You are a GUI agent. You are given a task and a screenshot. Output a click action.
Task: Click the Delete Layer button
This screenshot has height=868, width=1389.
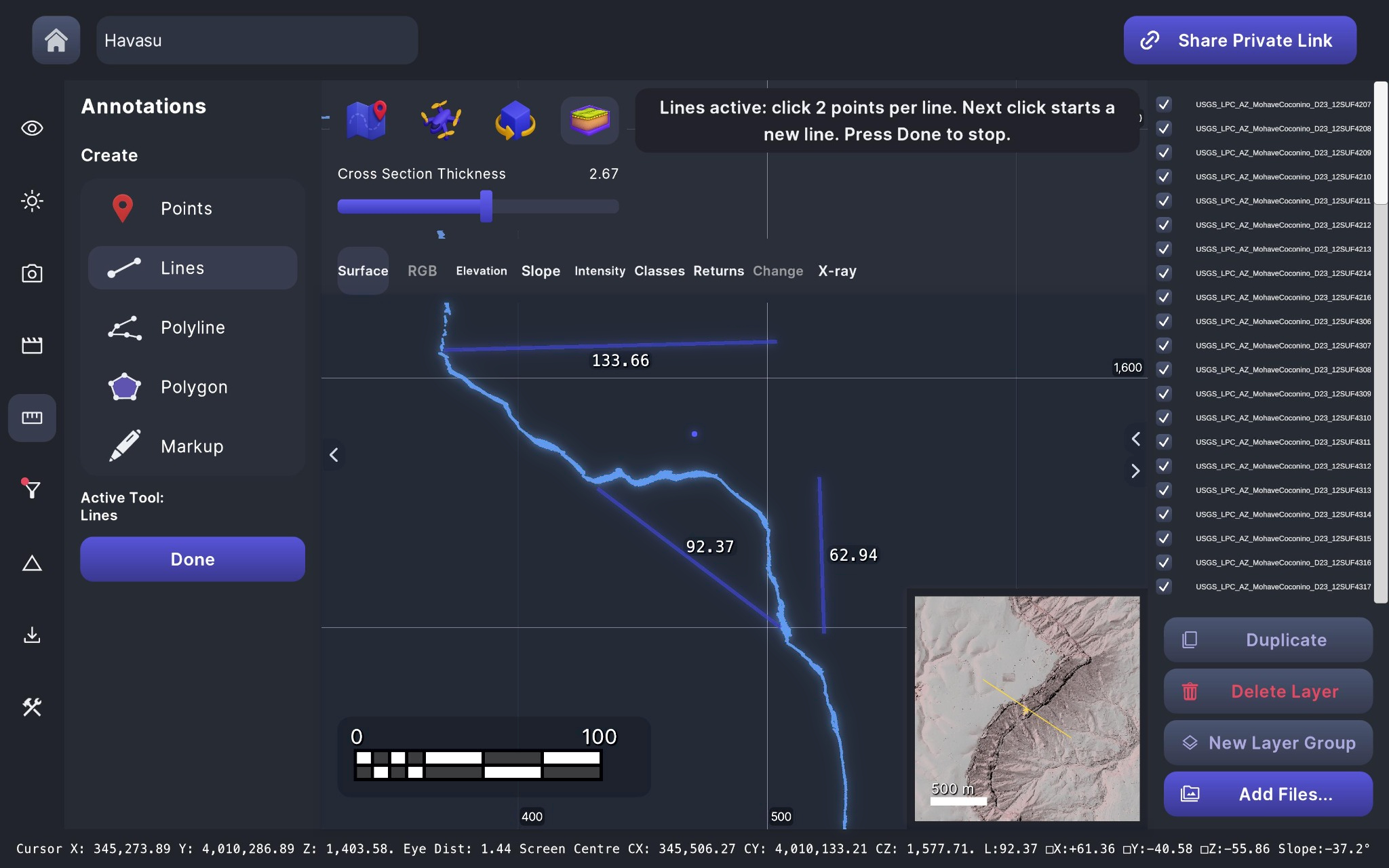tap(1268, 691)
